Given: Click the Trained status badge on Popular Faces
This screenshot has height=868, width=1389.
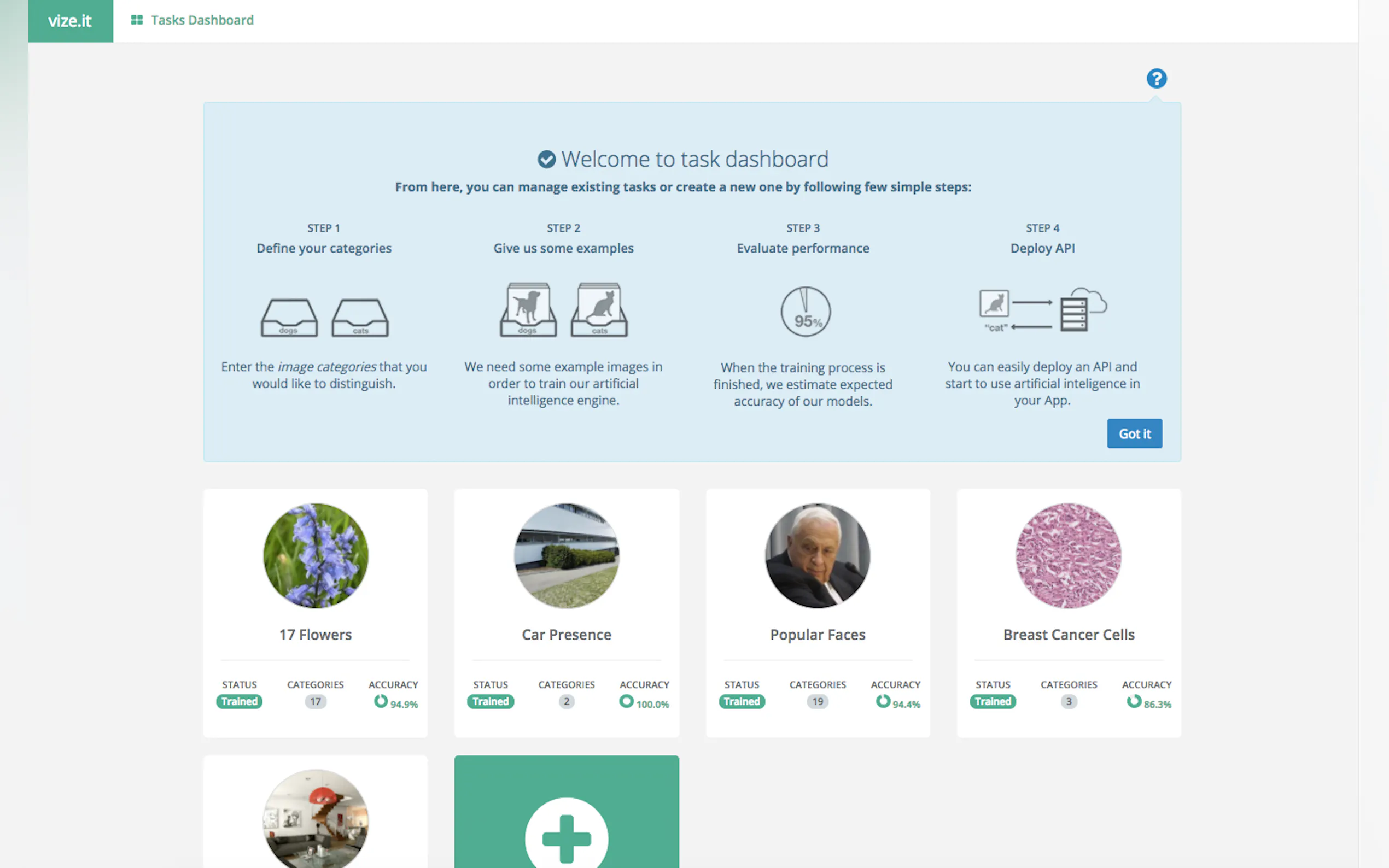Looking at the screenshot, I should pos(742,701).
